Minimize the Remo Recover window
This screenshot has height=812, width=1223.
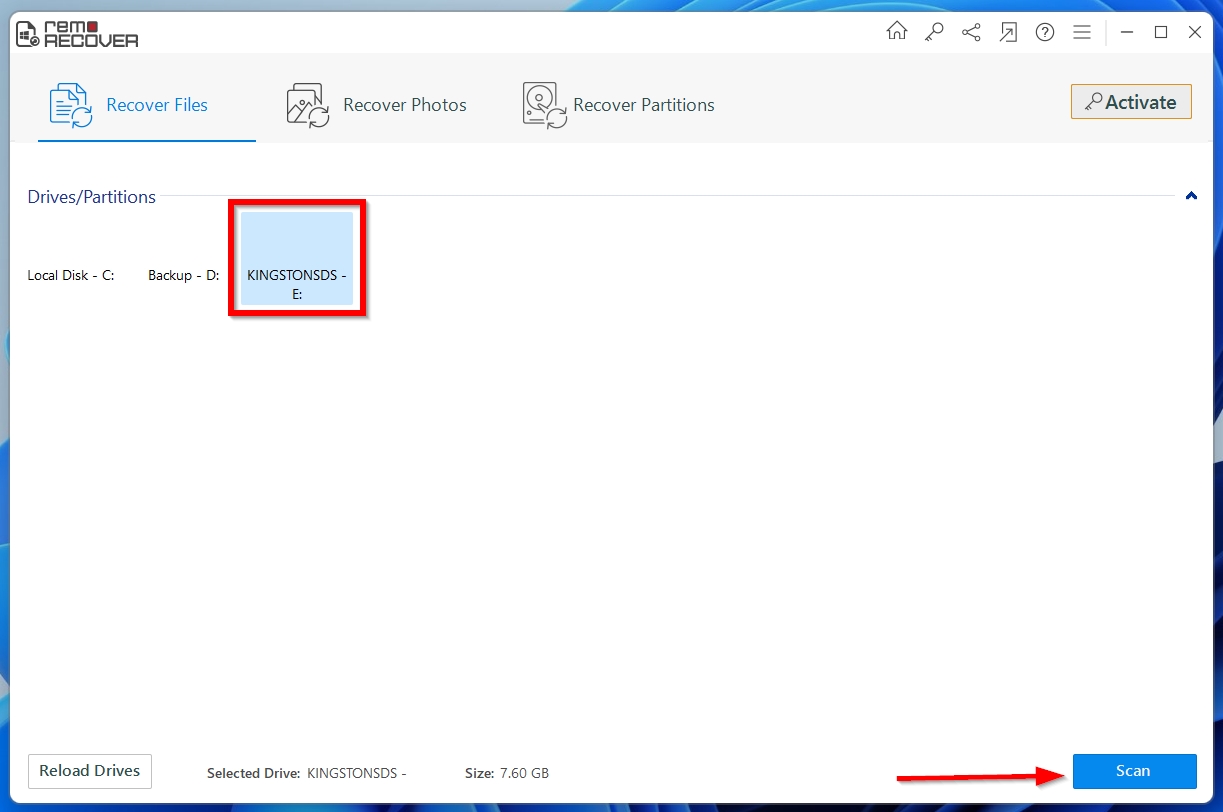[x=1127, y=32]
